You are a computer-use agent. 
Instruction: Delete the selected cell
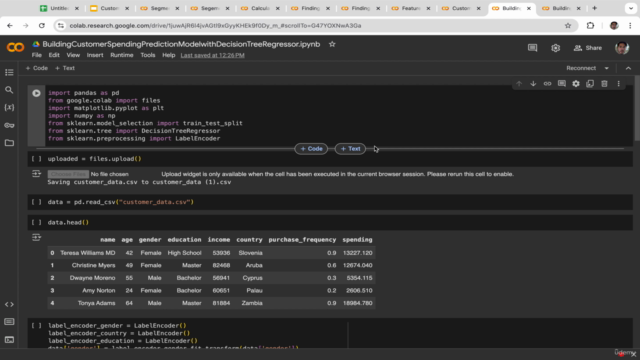[604, 84]
